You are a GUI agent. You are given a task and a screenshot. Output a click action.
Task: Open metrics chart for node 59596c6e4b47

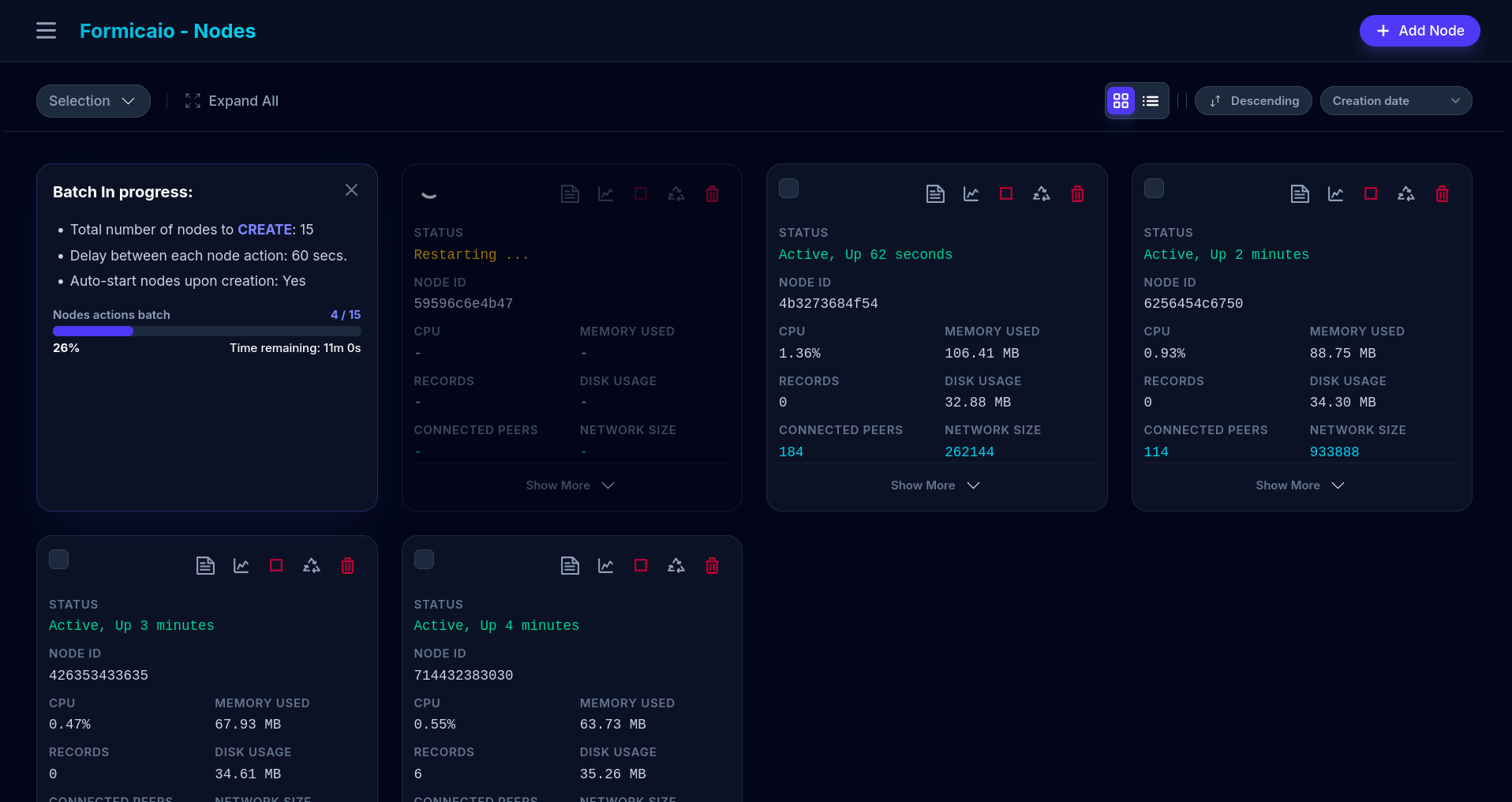pyautogui.click(x=606, y=194)
